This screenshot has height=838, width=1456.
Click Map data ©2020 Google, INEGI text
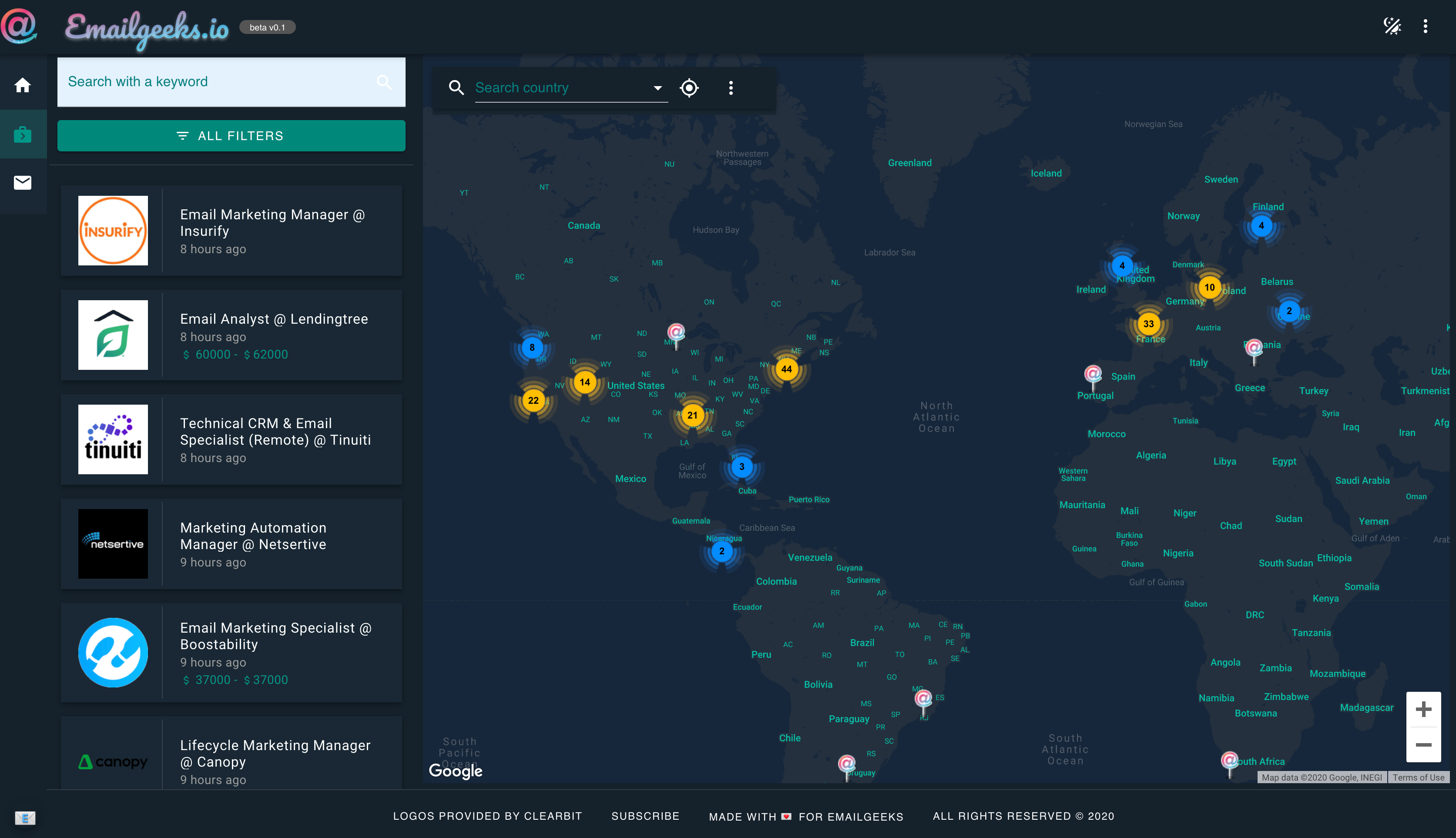point(1322,777)
